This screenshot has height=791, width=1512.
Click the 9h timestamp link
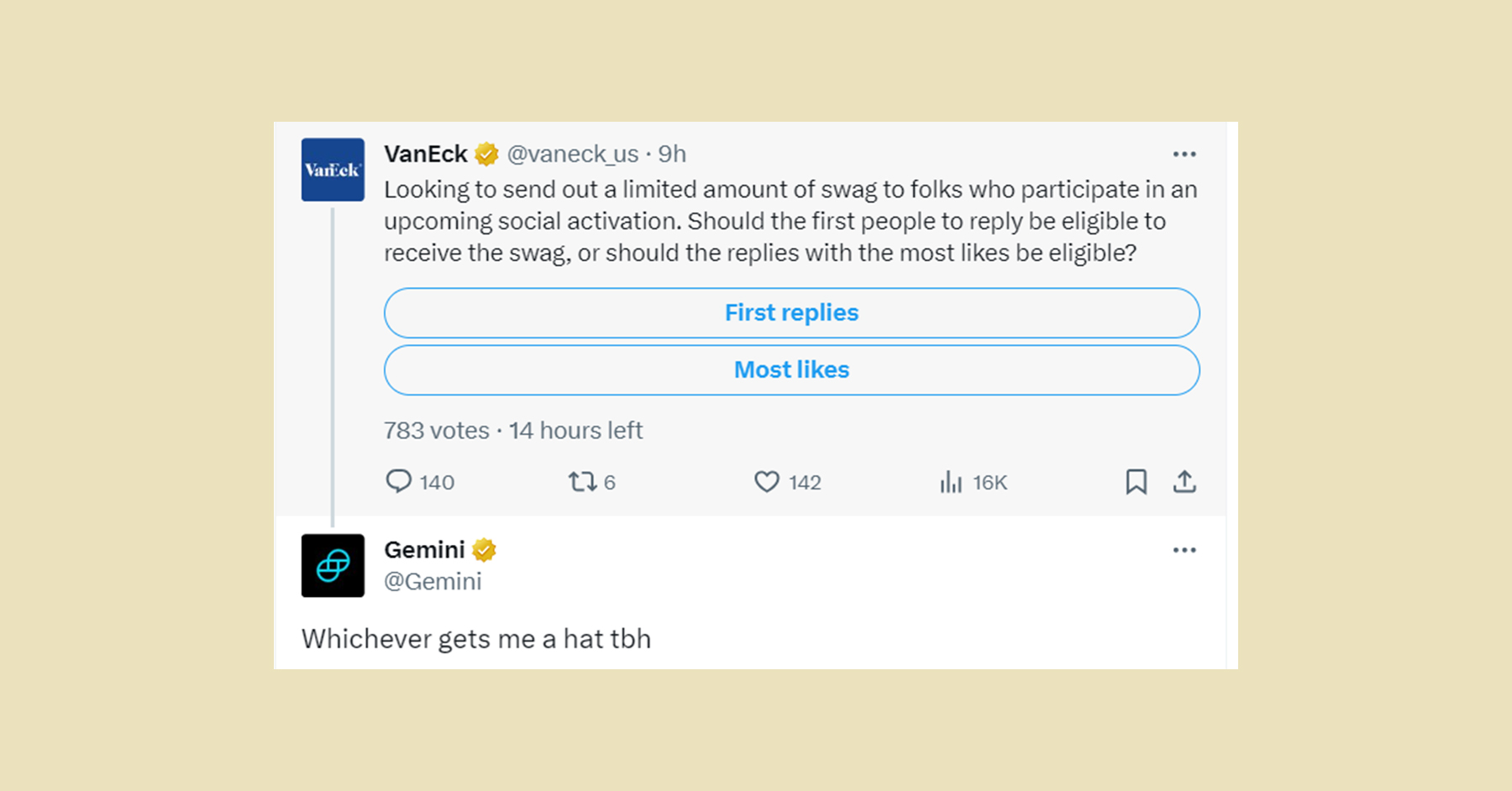coord(672,155)
